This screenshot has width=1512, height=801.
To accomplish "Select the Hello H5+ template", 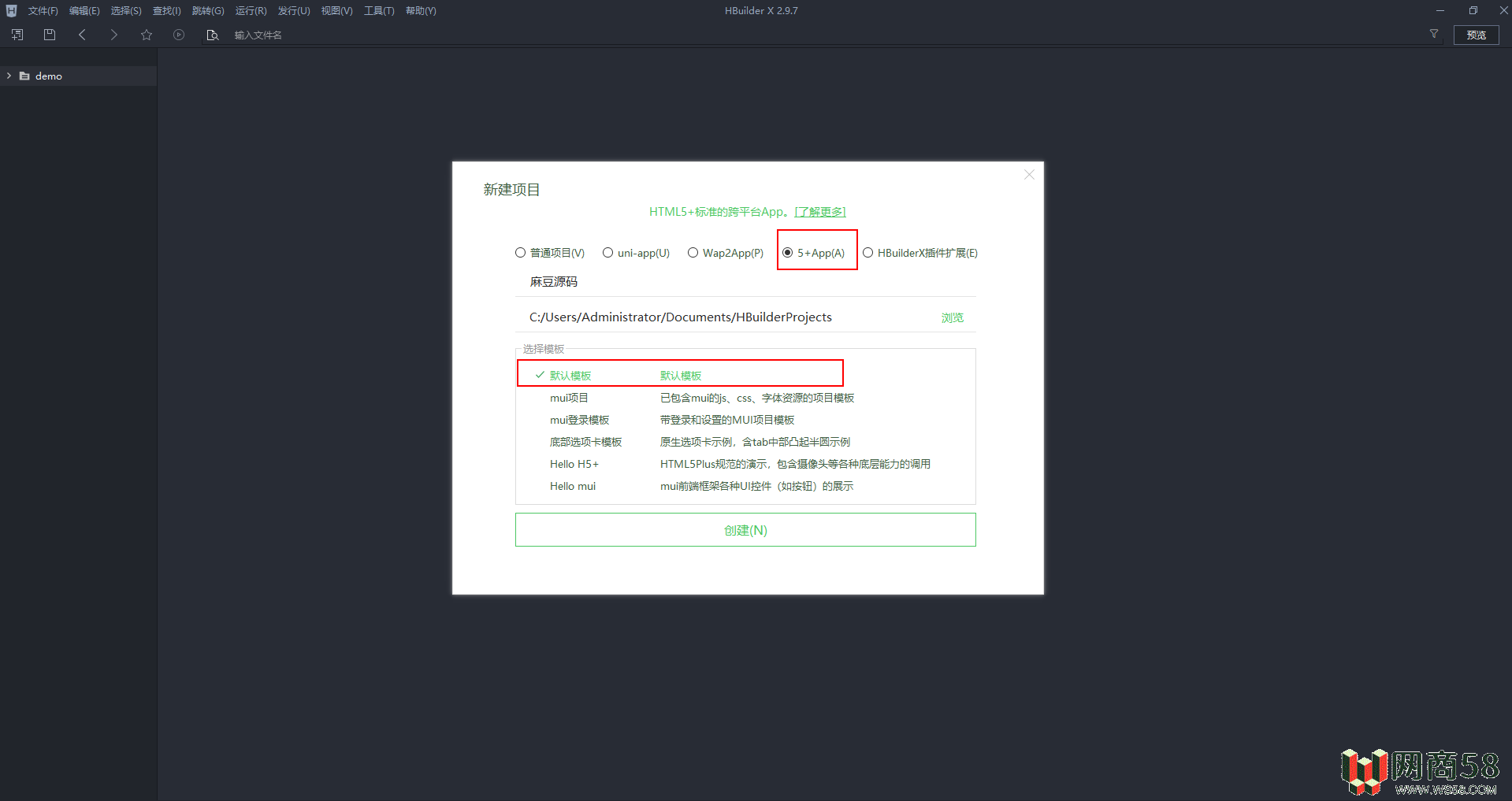I will point(745,464).
